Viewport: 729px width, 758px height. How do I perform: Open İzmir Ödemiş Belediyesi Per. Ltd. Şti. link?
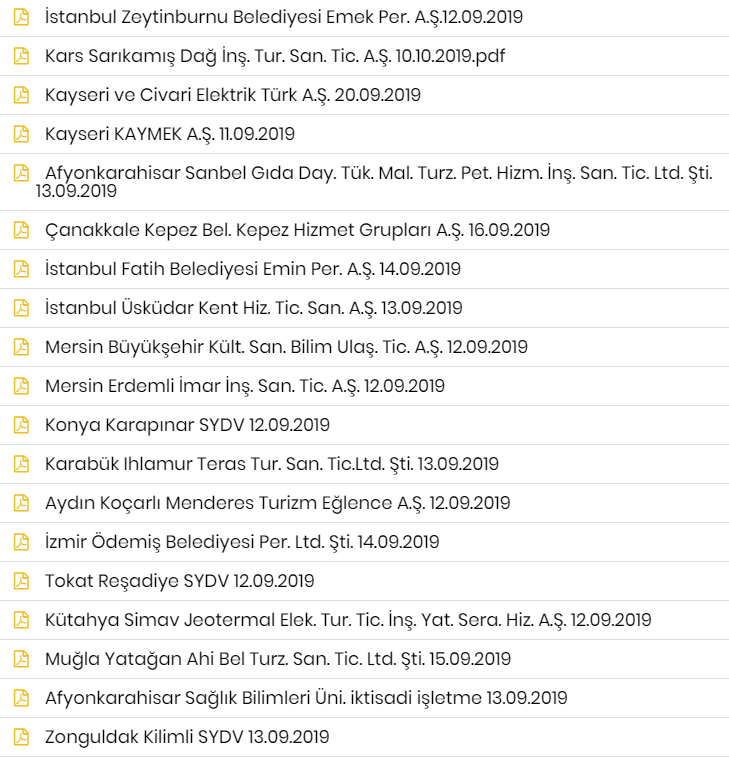pyautogui.click(x=242, y=542)
